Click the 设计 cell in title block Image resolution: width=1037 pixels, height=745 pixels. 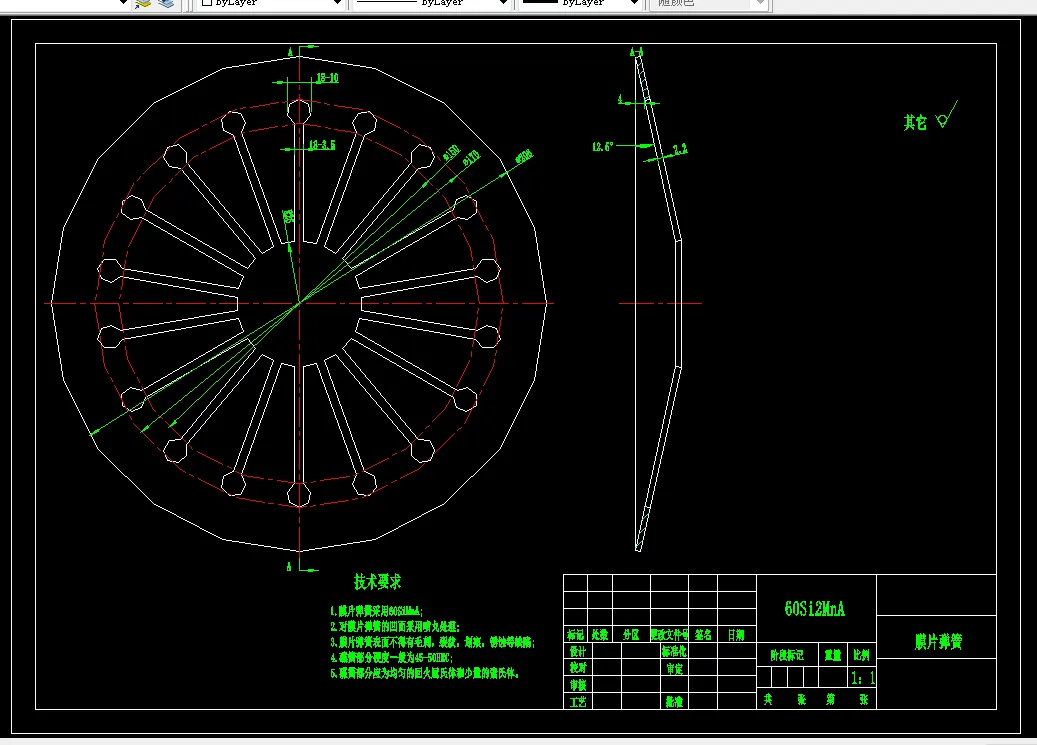pyautogui.click(x=578, y=651)
